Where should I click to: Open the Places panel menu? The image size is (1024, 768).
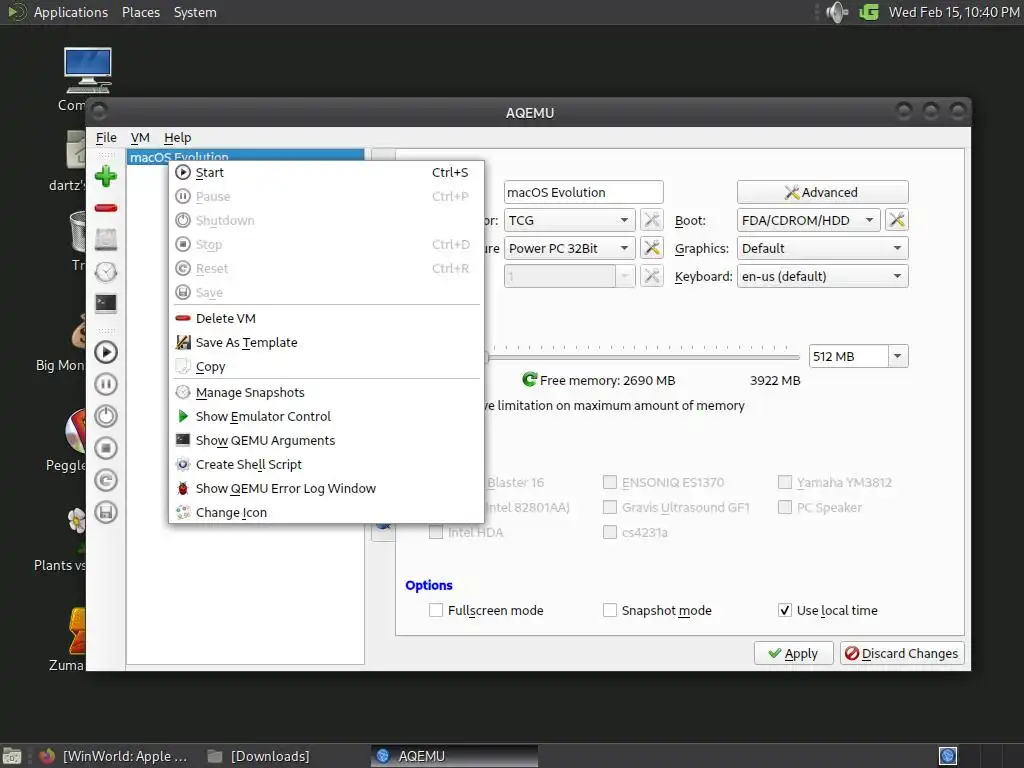pos(140,12)
